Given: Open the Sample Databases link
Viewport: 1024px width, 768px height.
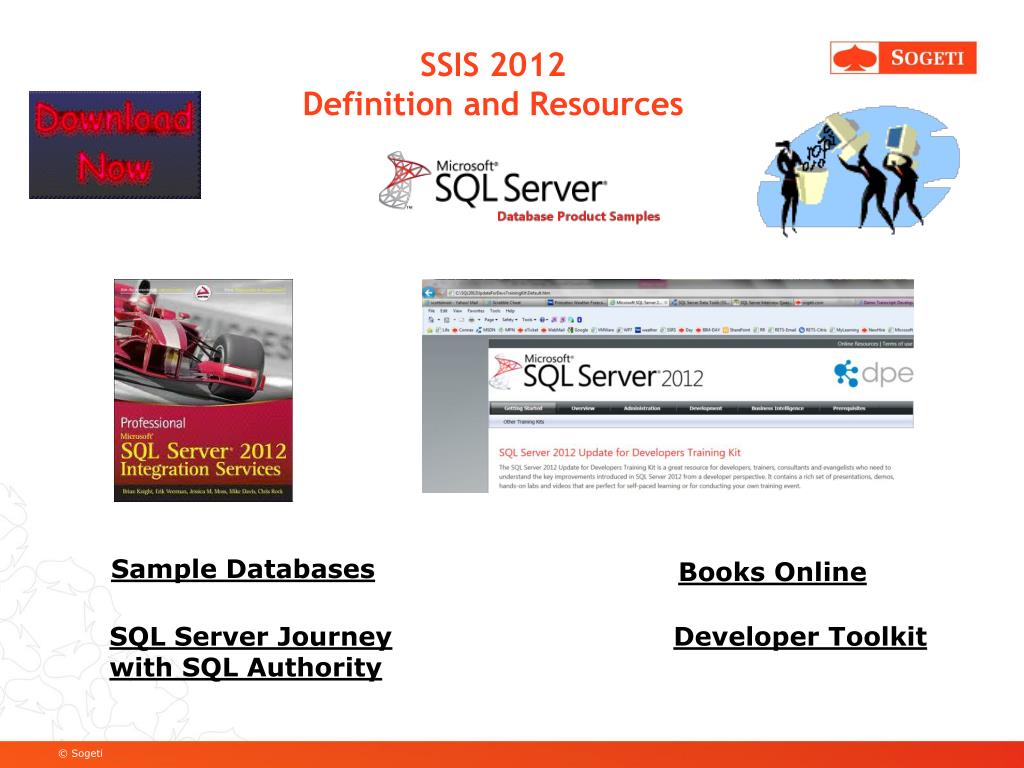Looking at the screenshot, I should pos(243,569).
